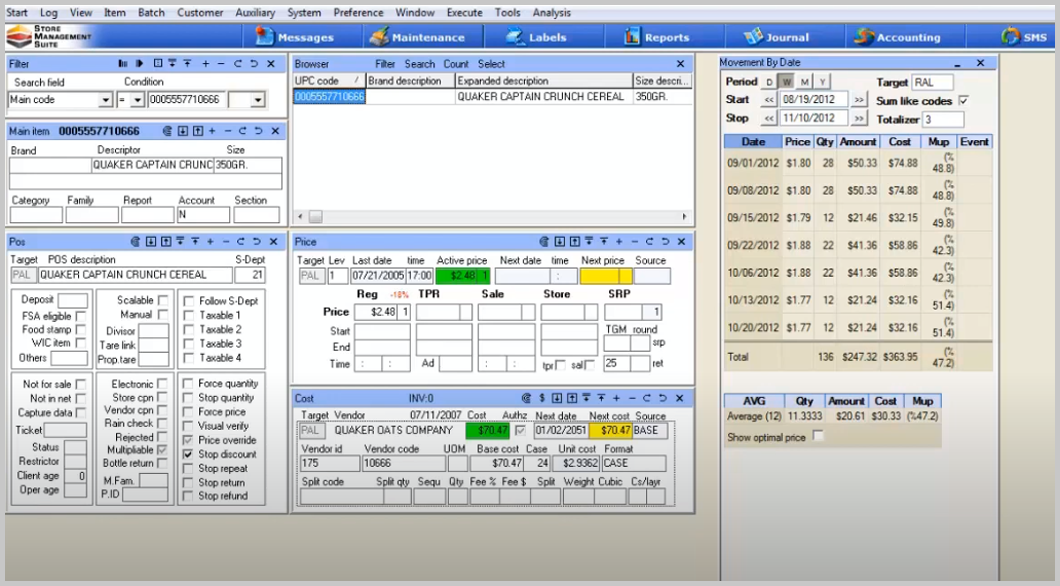This screenshot has width=1060, height=586.
Task: Uncheck the Stop discount checkbox
Action: click(190, 452)
